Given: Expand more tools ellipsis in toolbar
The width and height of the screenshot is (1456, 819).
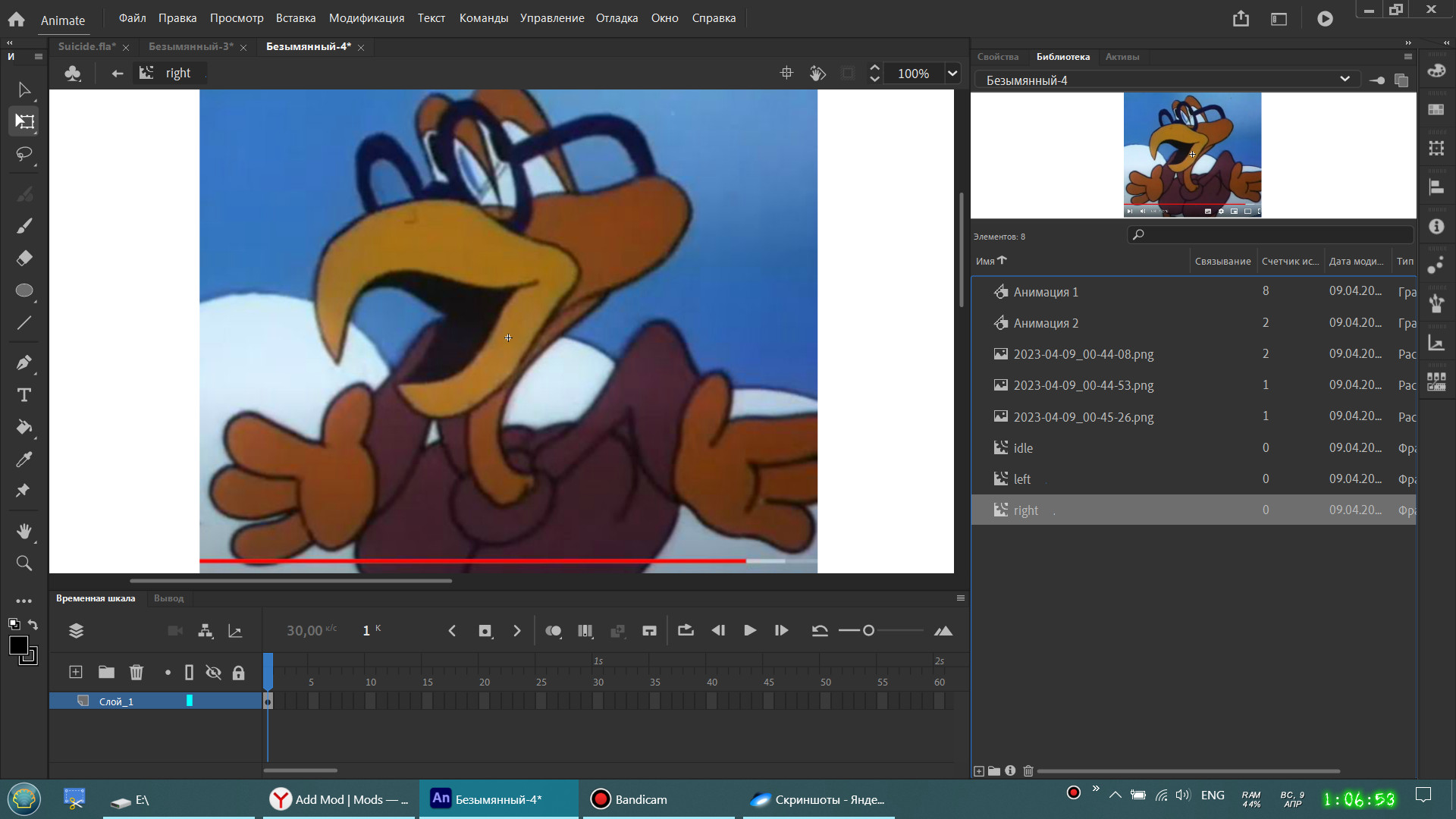Looking at the screenshot, I should coord(24,601).
